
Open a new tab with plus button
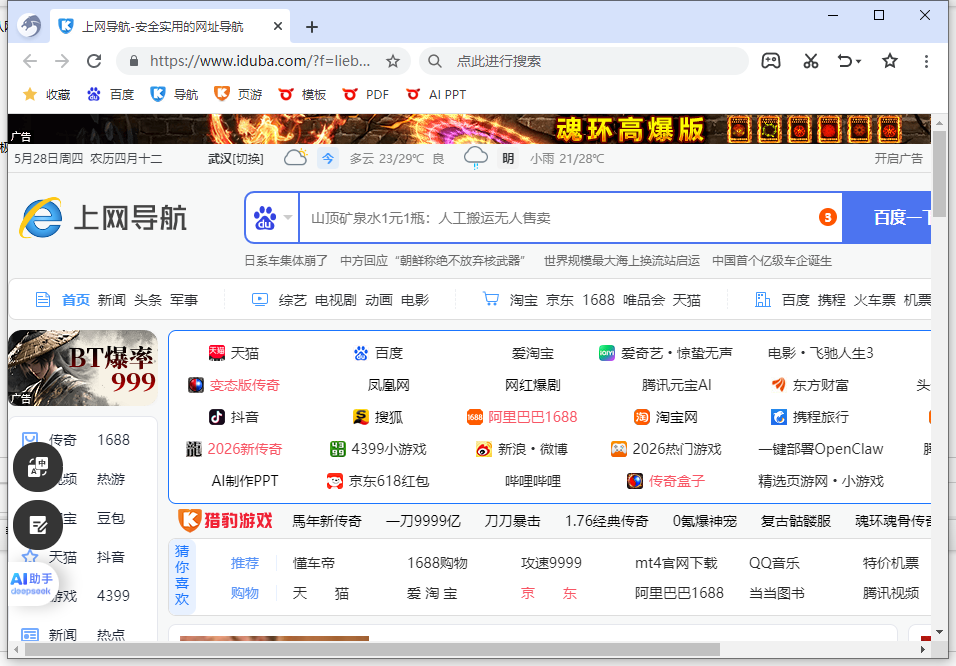312,27
